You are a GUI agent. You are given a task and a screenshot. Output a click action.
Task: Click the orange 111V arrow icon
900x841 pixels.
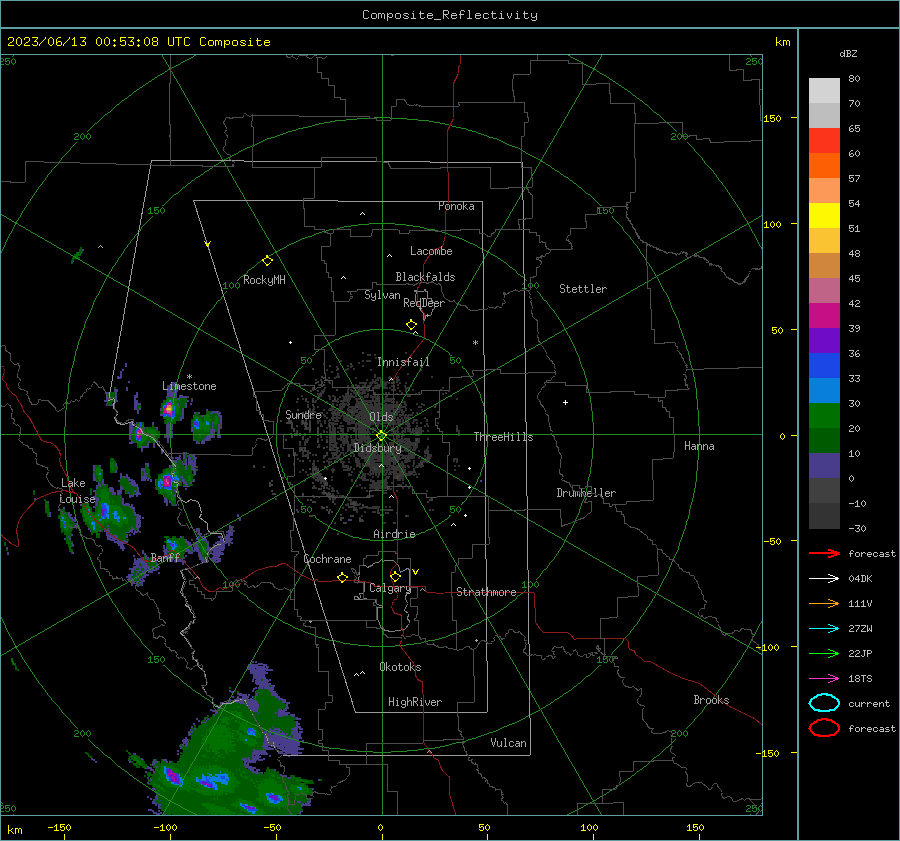pyautogui.click(x=824, y=603)
